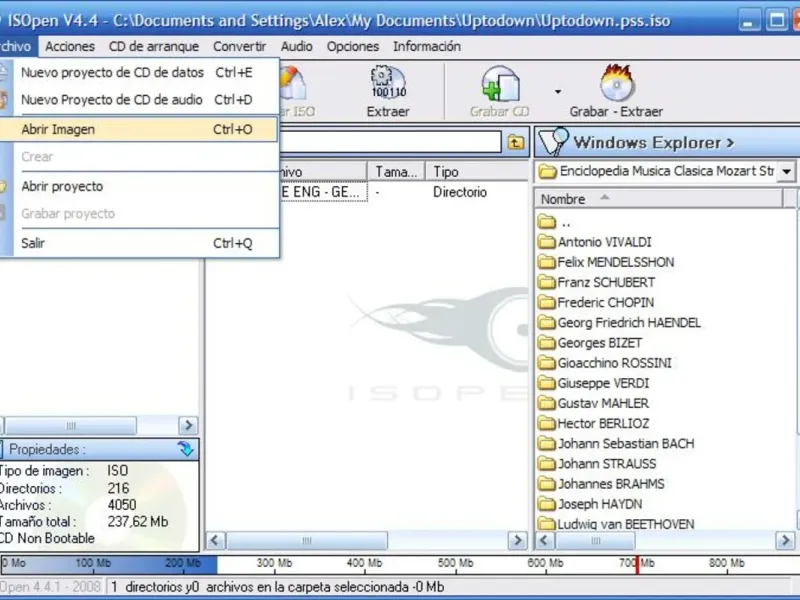This screenshot has height=600, width=800.
Task: Open the Antonio VIVALDI folder
Action: click(x=595, y=242)
